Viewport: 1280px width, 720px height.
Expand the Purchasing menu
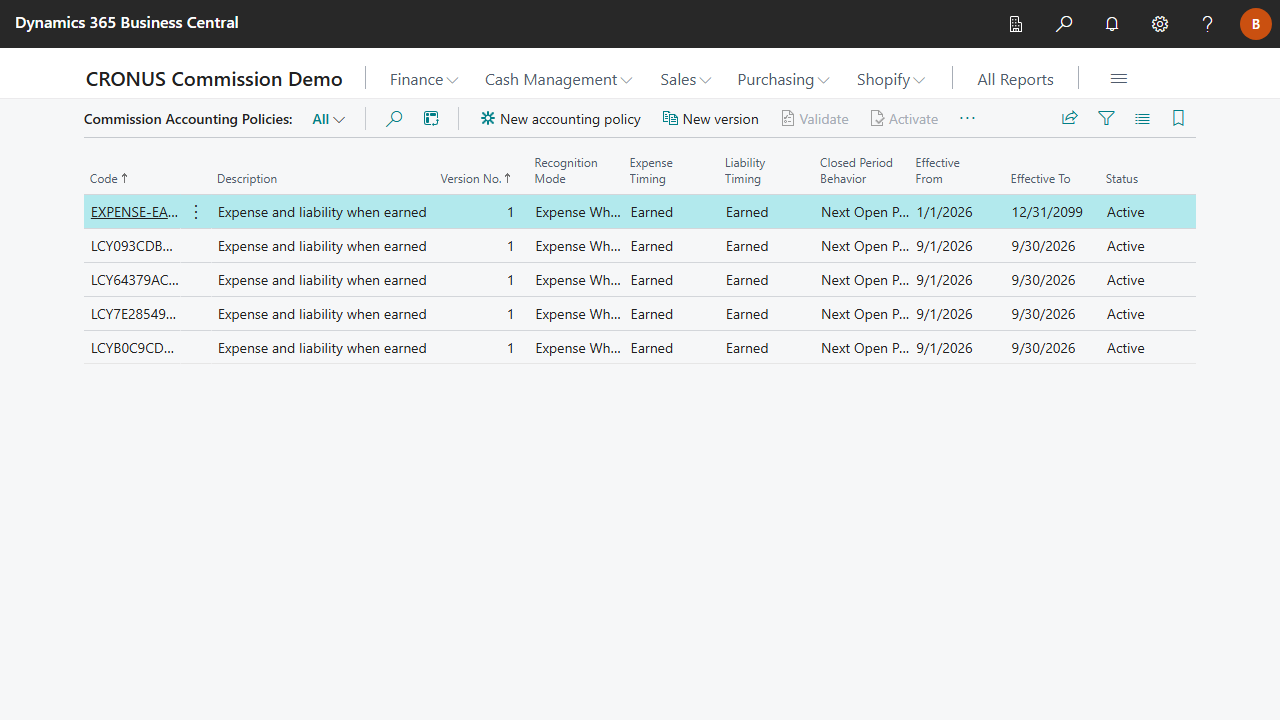783,79
